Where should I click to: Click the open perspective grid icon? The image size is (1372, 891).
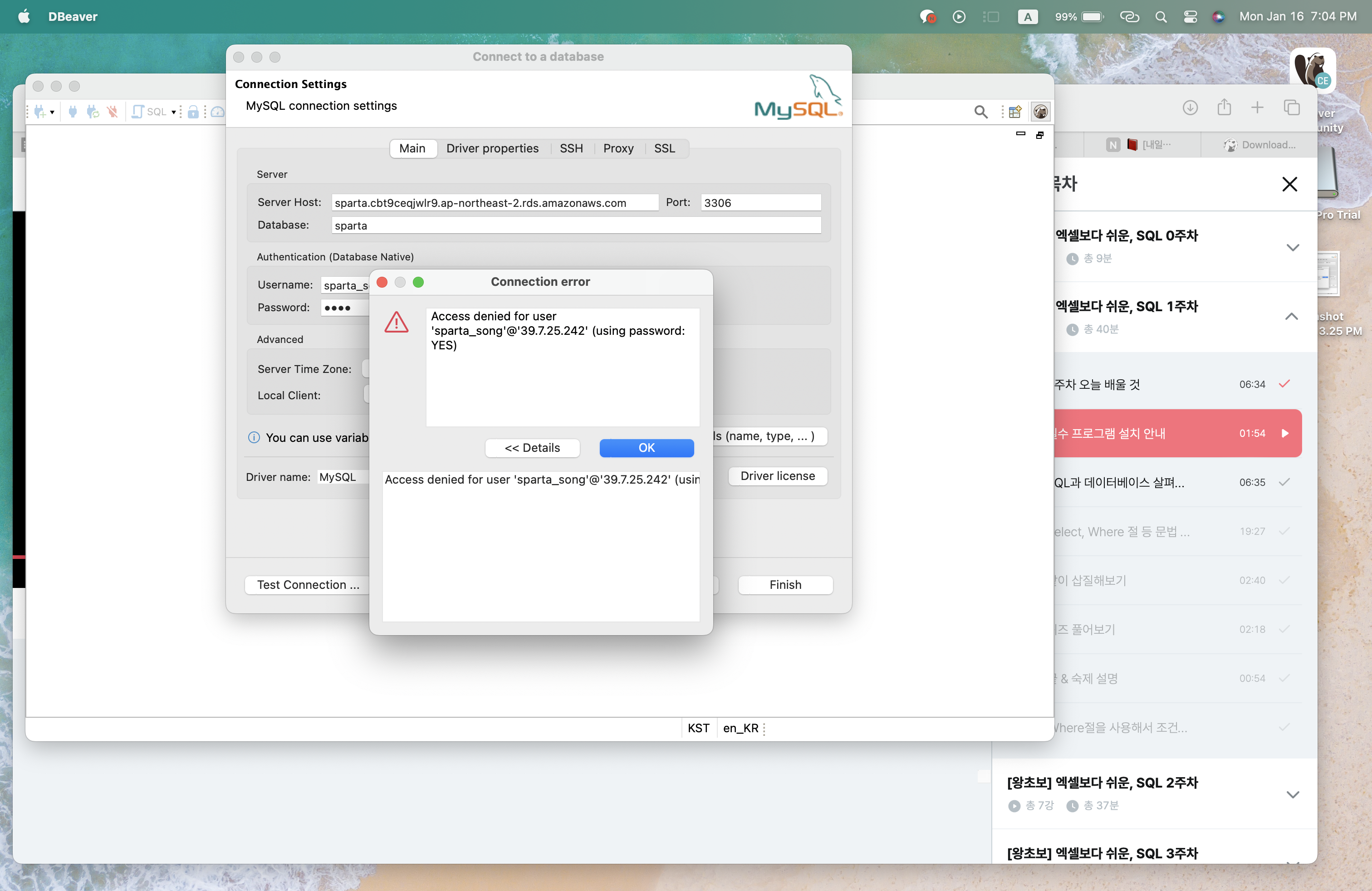pyautogui.click(x=1015, y=111)
